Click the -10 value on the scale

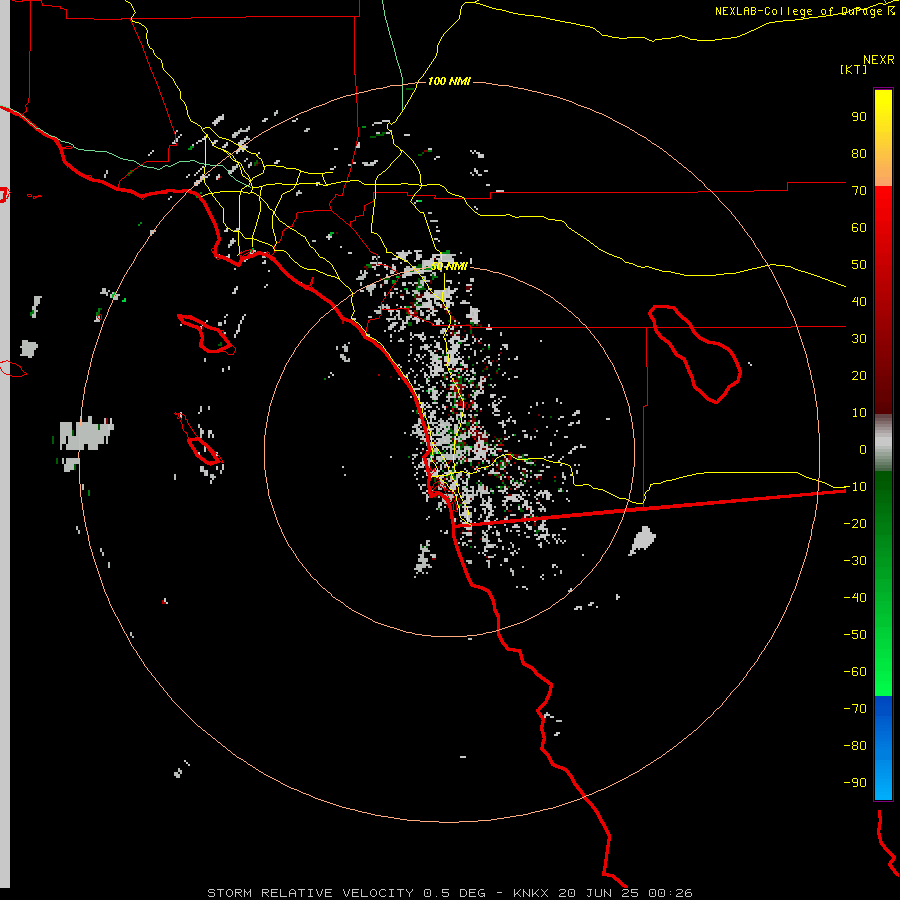point(855,487)
